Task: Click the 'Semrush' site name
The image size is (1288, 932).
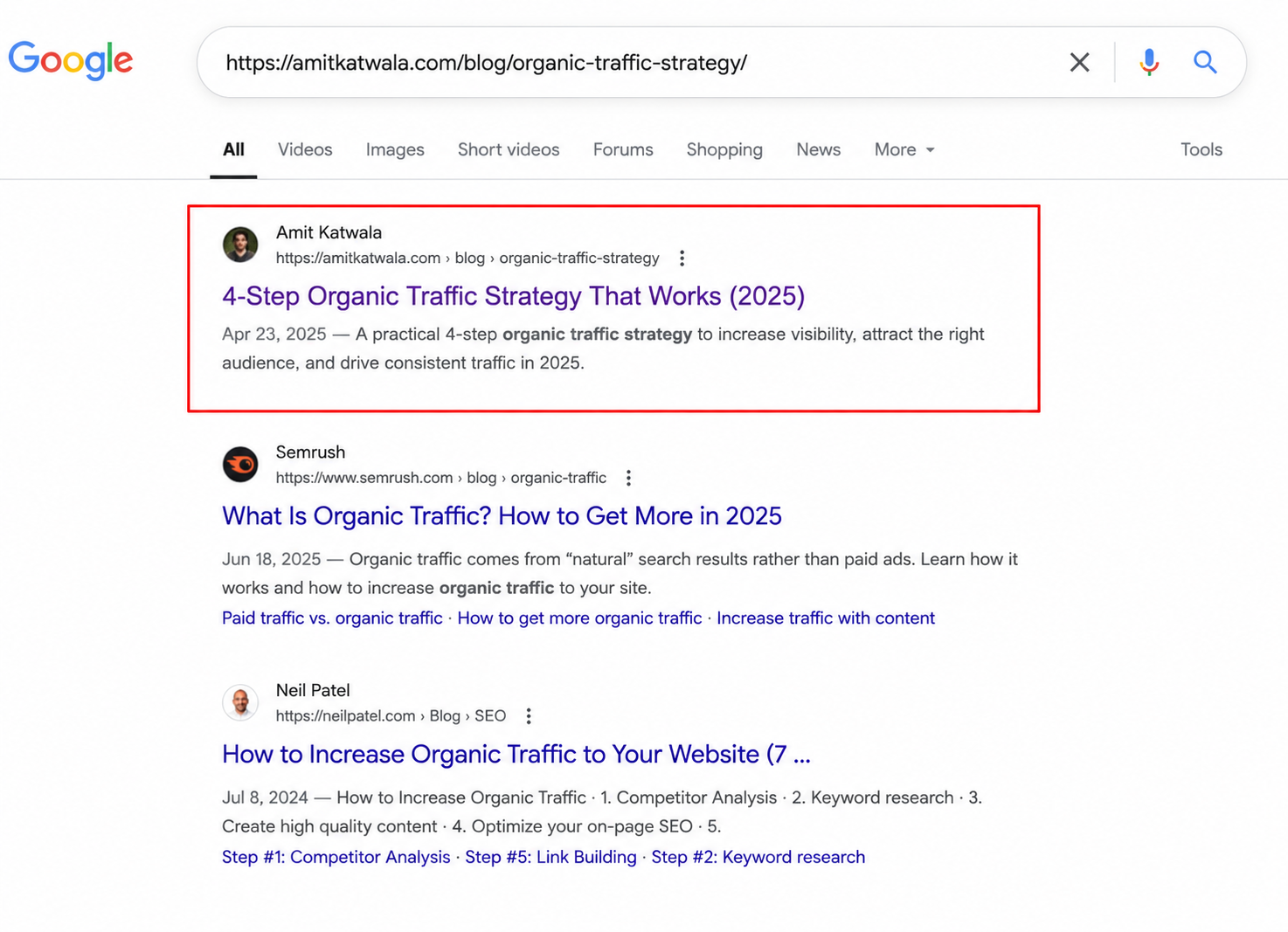Action: [310, 452]
